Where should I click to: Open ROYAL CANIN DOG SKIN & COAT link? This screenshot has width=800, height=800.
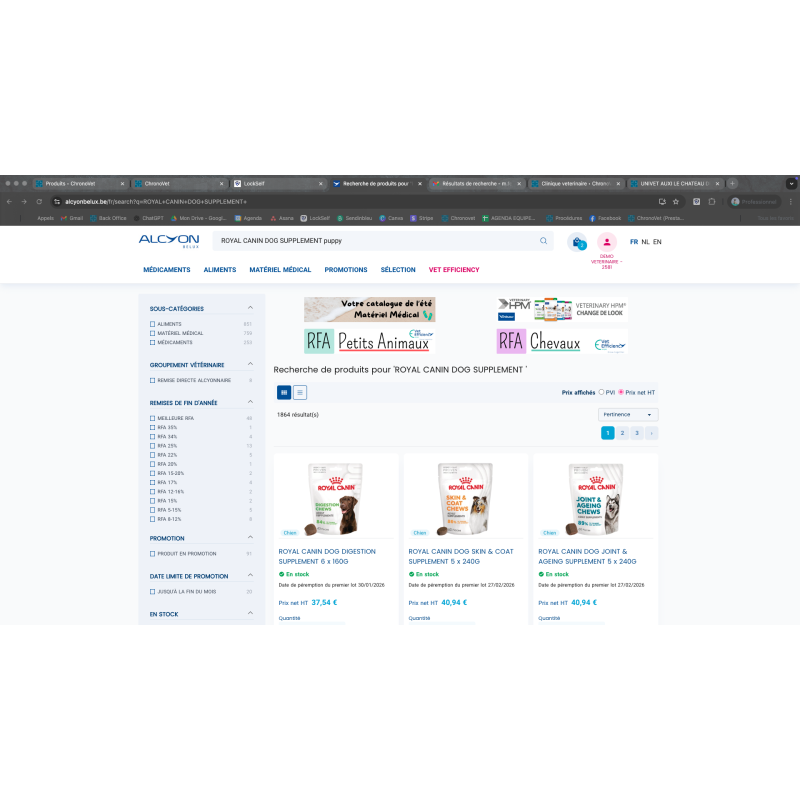point(461,556)
